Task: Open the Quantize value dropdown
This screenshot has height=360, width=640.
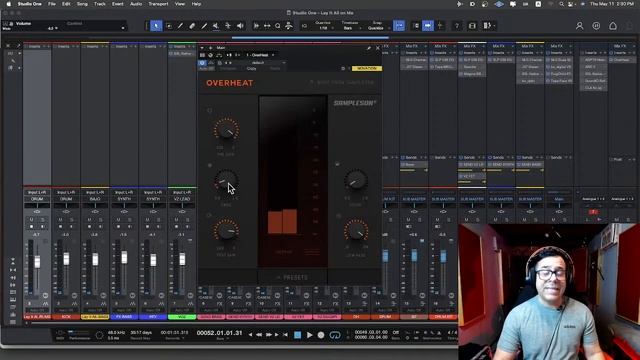Action: (x=324, y=28)
